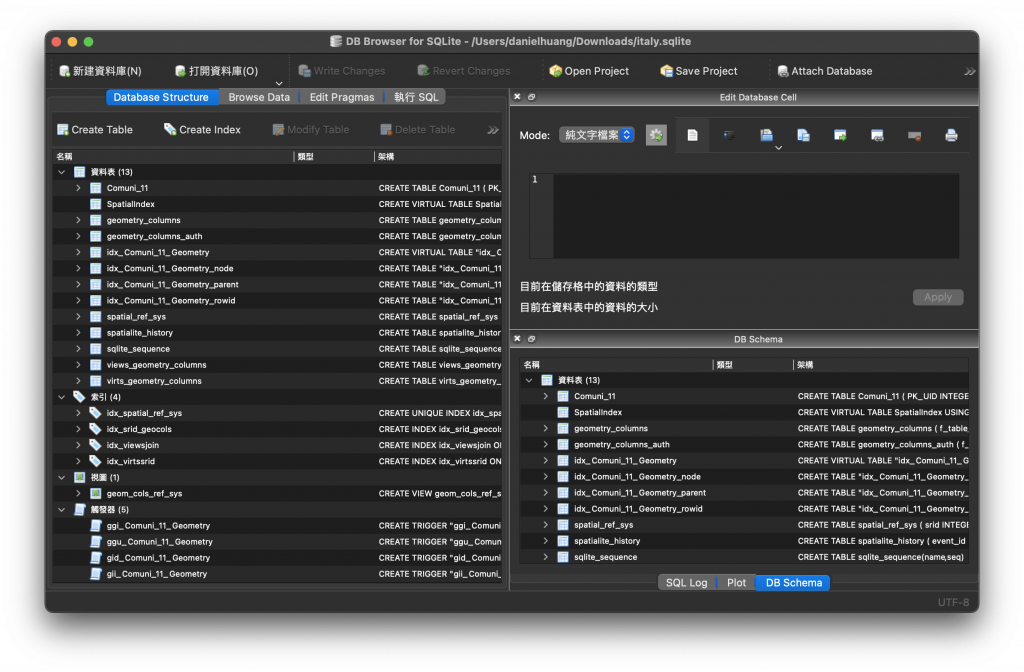The image size is (1024, 672).
Task: Expand Comuni_11 table in Database Structure
Action: (x=78, y=188)
